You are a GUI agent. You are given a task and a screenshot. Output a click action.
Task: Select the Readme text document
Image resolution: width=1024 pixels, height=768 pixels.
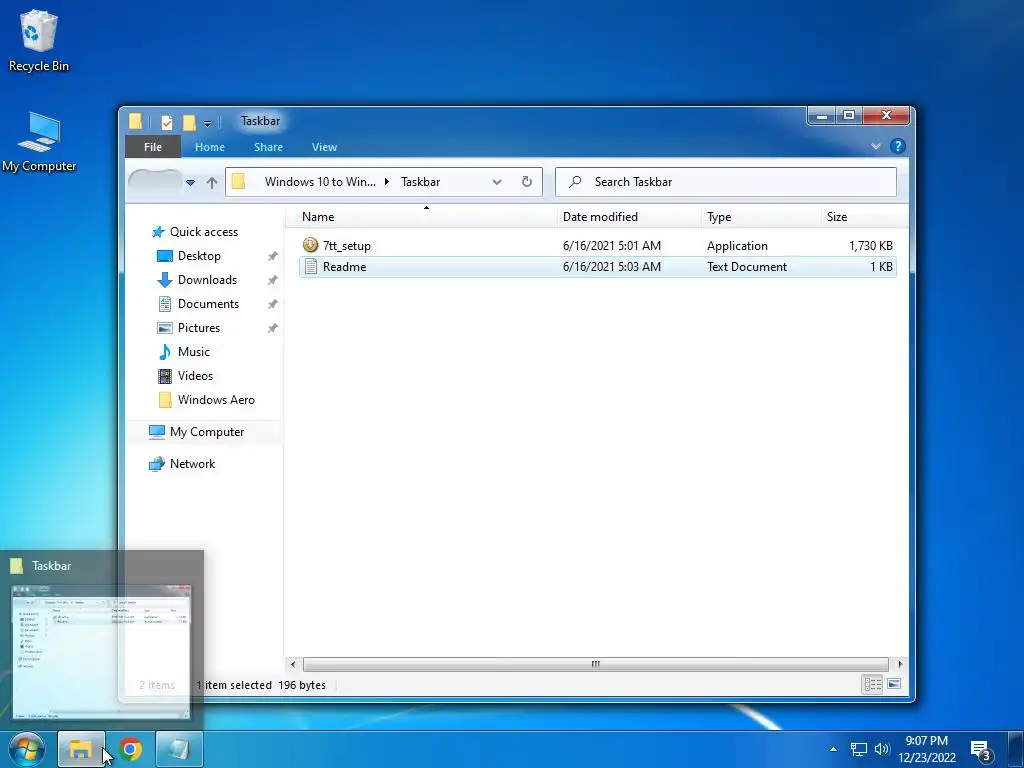tap(598, 266)
